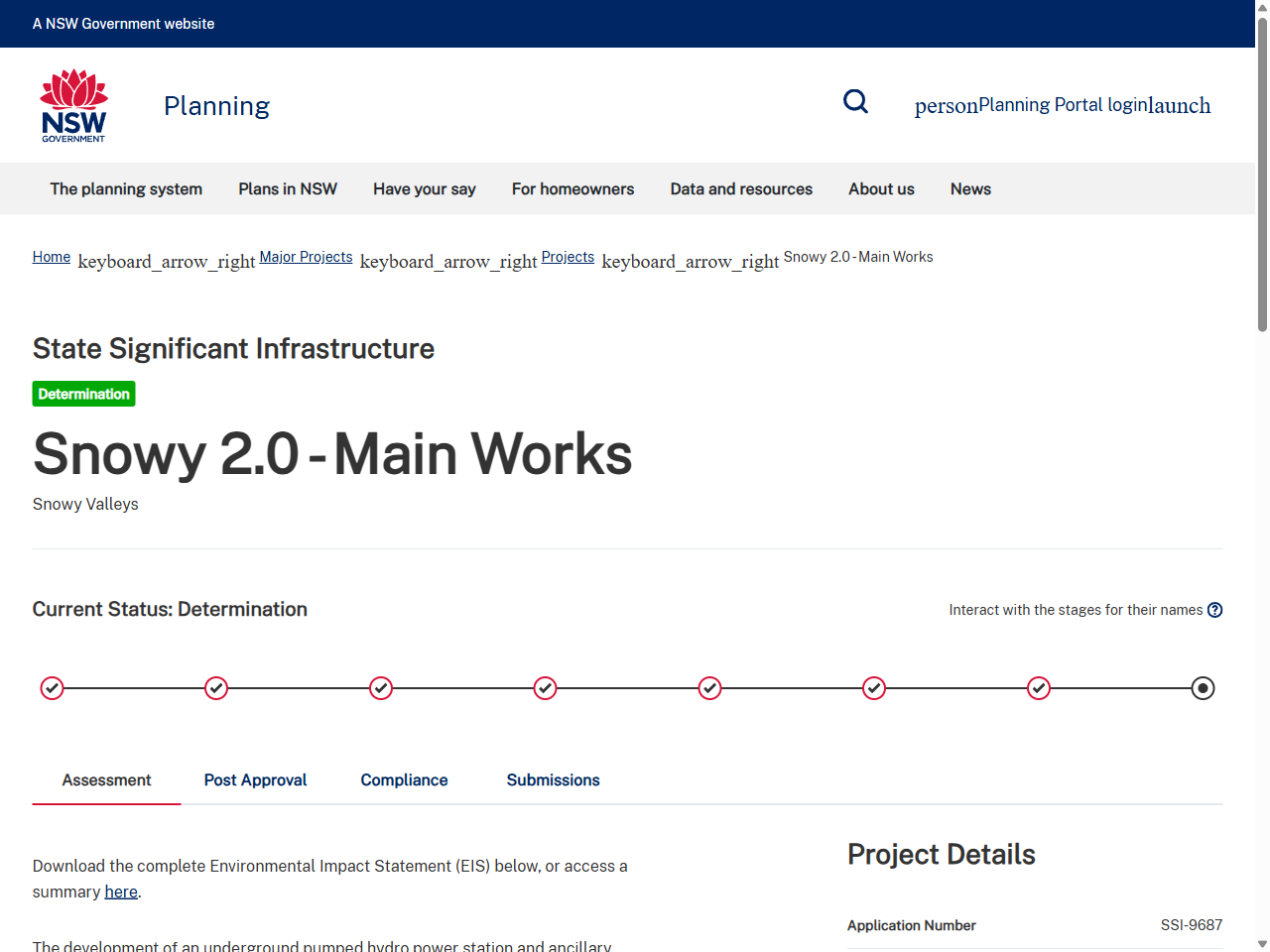The image size is (1270, 952).
Task: Open For homeowners menu
Action: pos(572,188)
